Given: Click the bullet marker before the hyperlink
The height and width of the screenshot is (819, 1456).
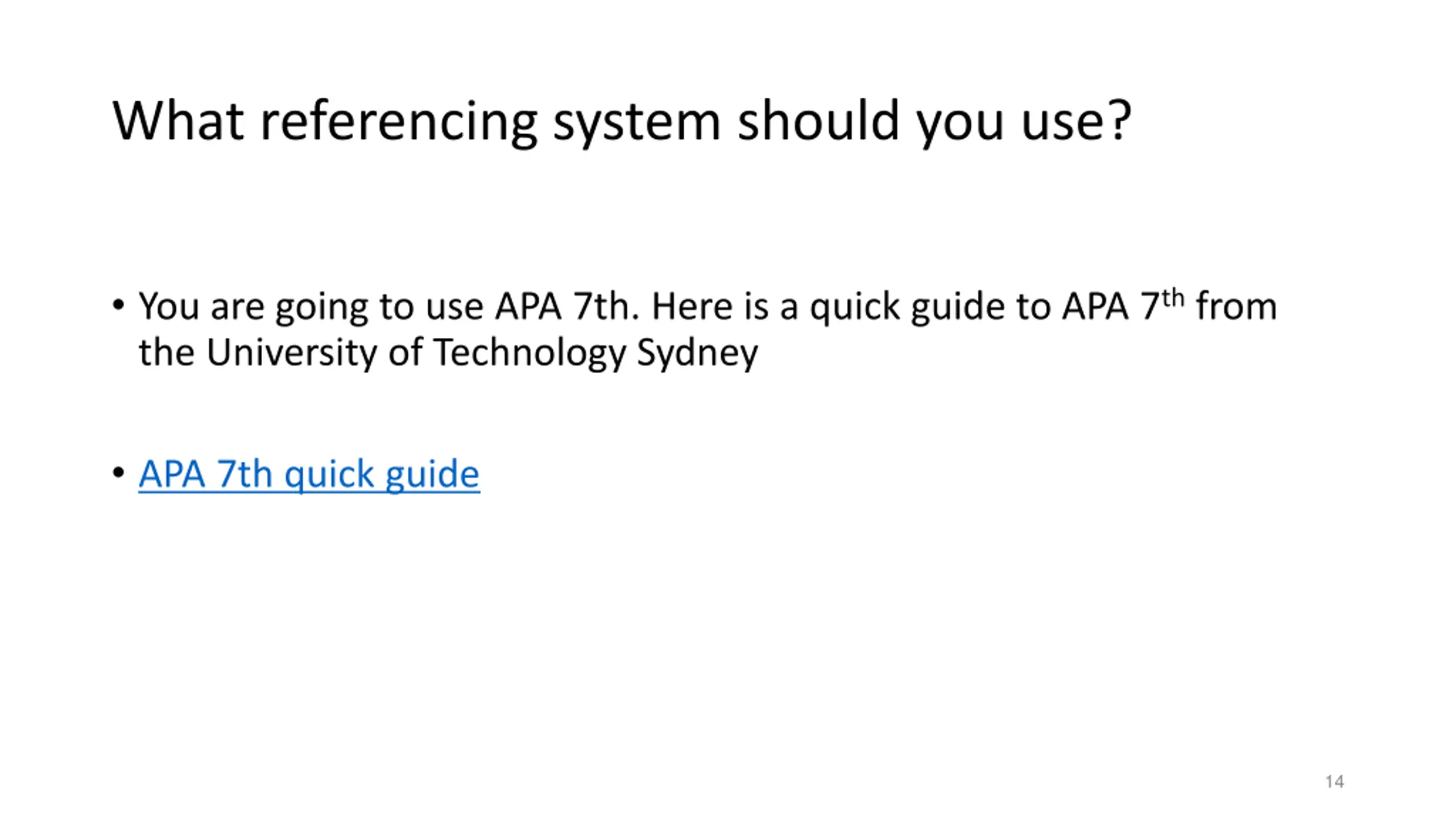Looking at the screenshot, I should (x=118, y=473).
